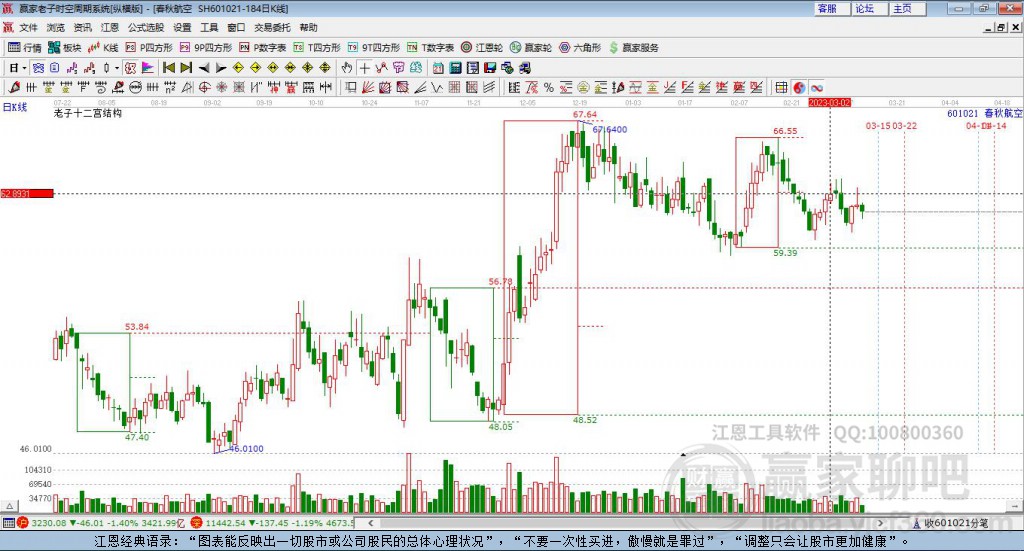Expand the bottom-left panel triangle

coord(9,506)
